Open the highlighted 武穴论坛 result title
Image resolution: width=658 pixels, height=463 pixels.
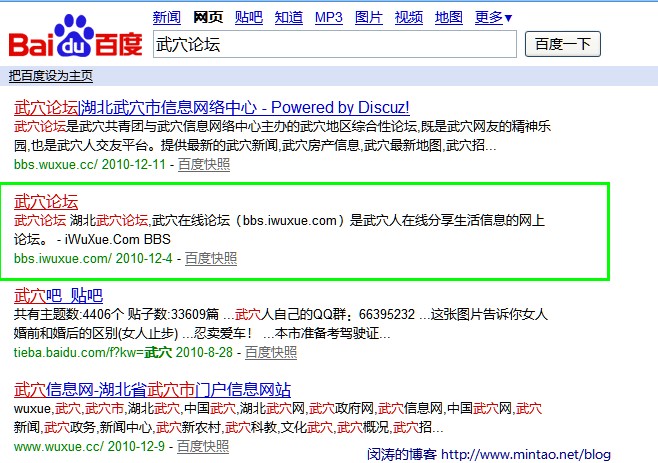click(x=46, y=200)
